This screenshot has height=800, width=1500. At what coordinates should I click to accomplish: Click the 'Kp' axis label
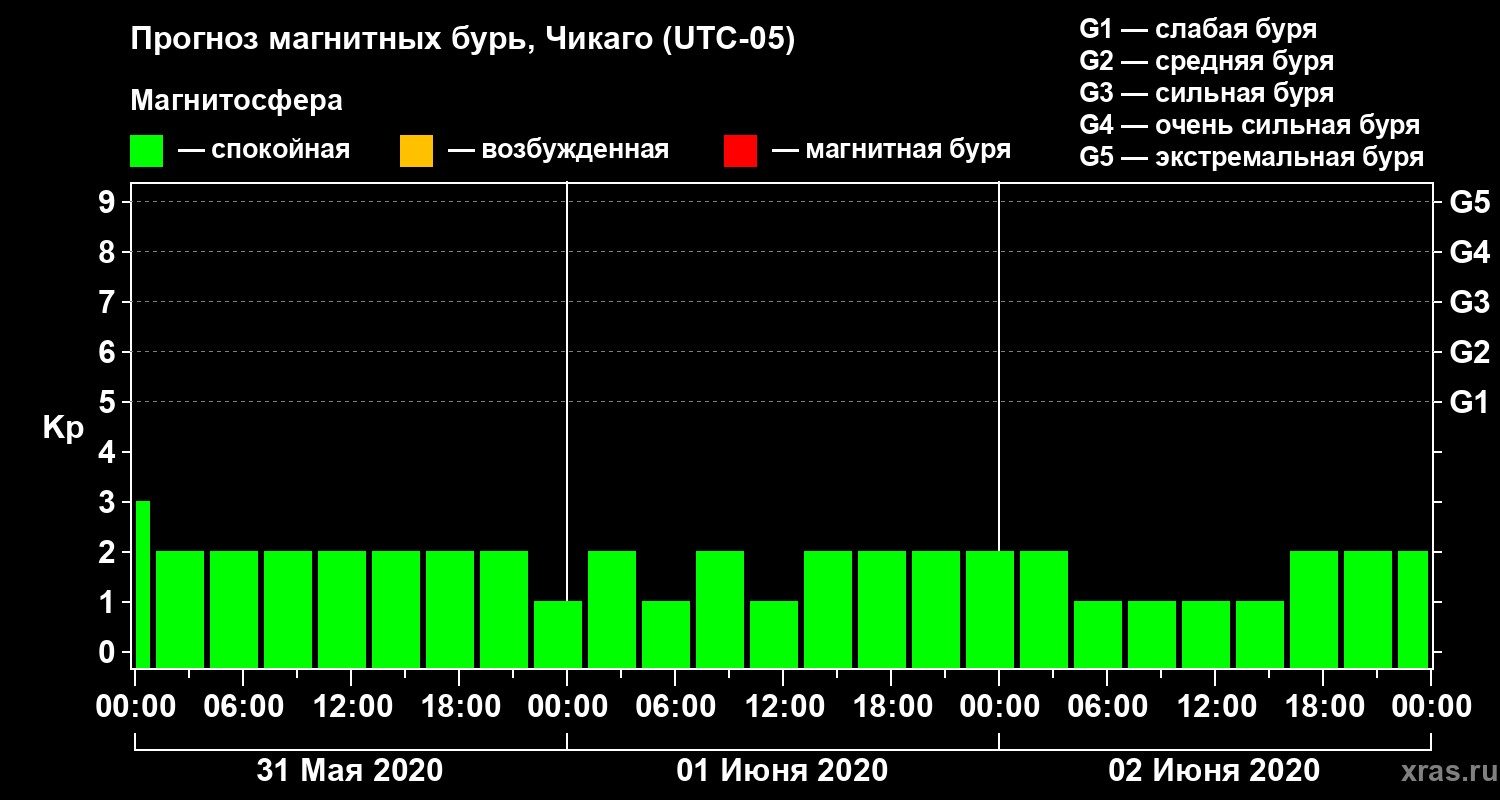point(63,429)
